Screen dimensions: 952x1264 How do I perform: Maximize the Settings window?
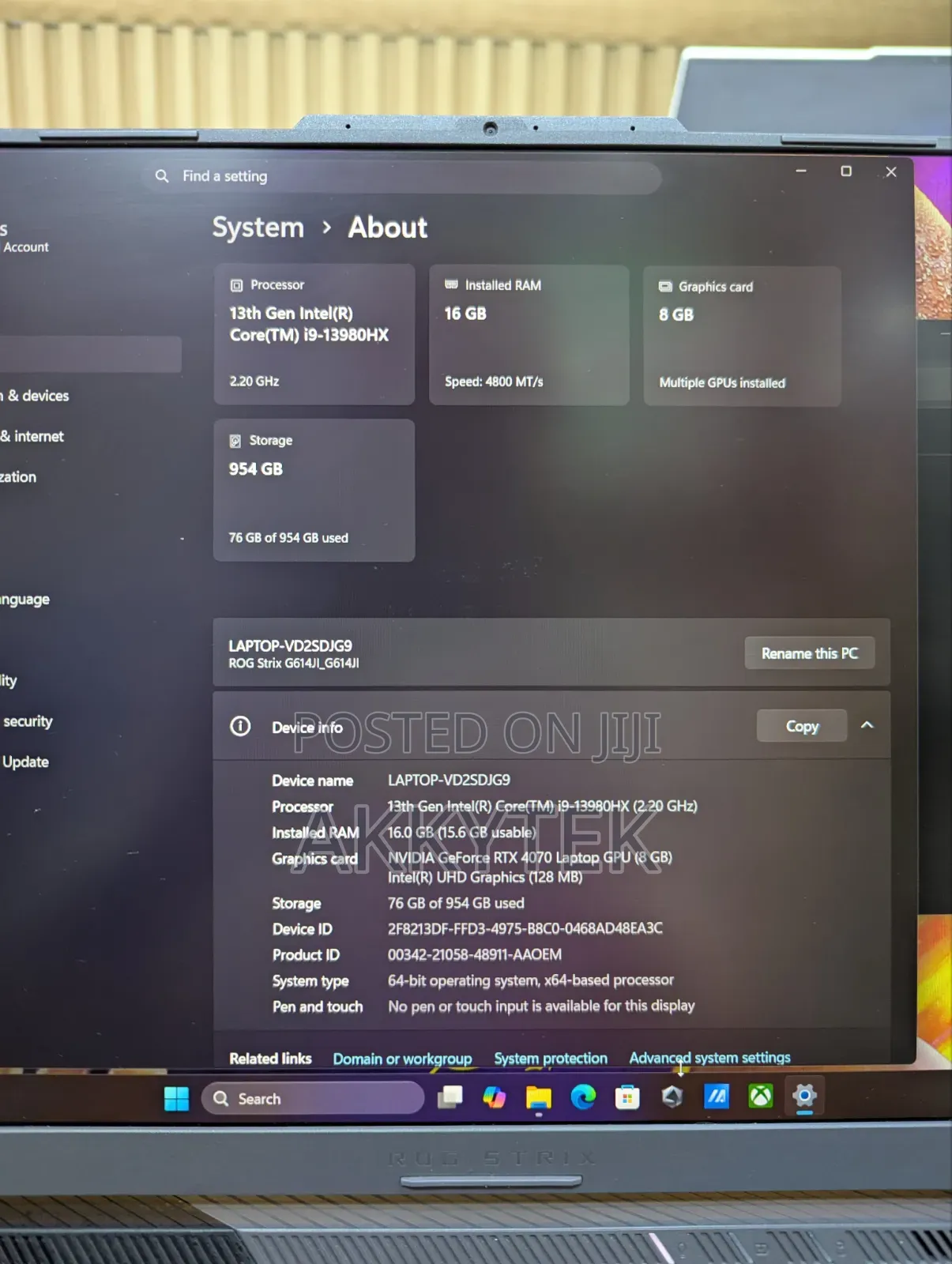point(846,171)
